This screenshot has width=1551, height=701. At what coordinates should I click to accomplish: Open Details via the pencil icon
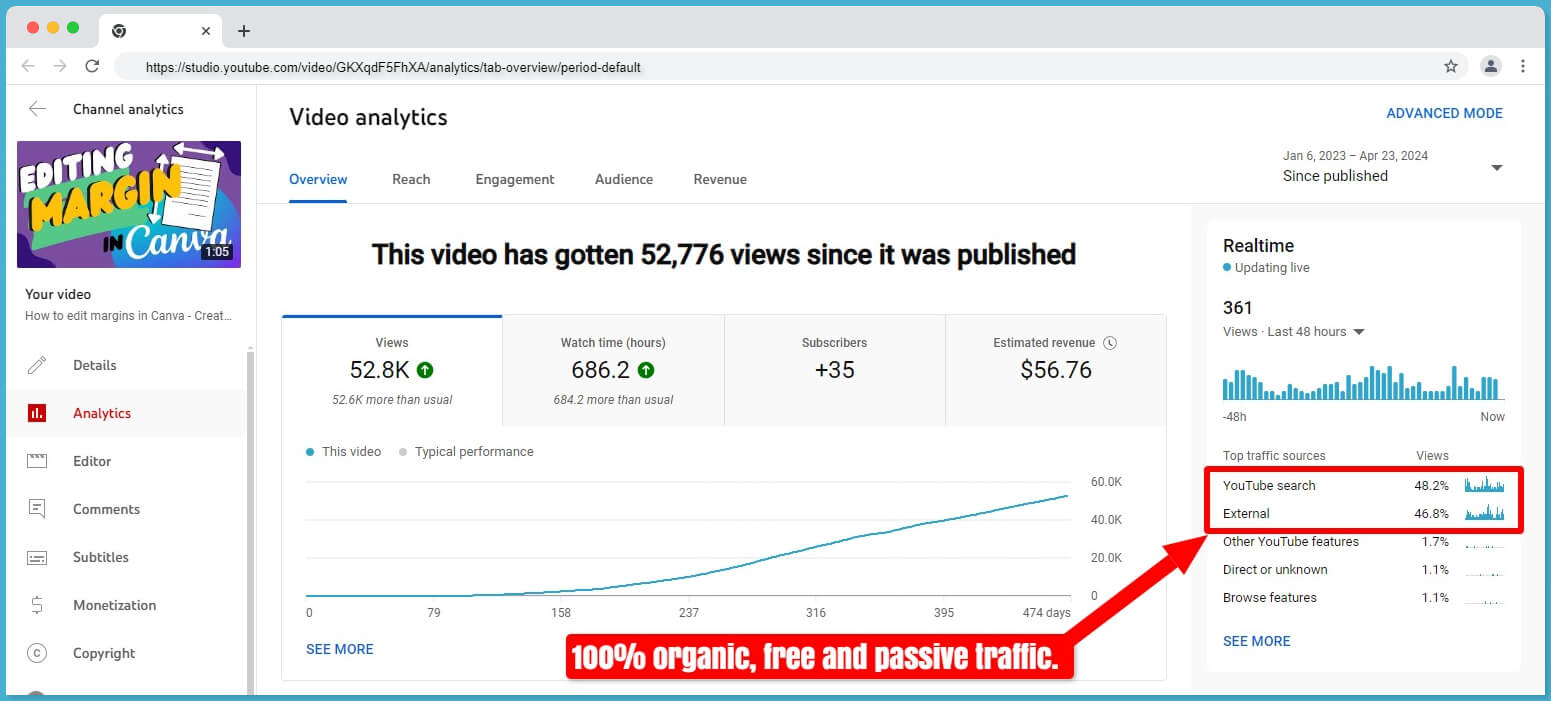click(x=37, y=365)
